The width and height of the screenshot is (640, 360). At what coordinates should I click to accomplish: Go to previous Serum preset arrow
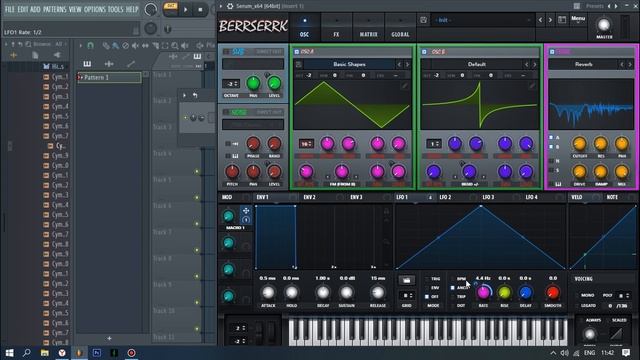tap(541, 20)
